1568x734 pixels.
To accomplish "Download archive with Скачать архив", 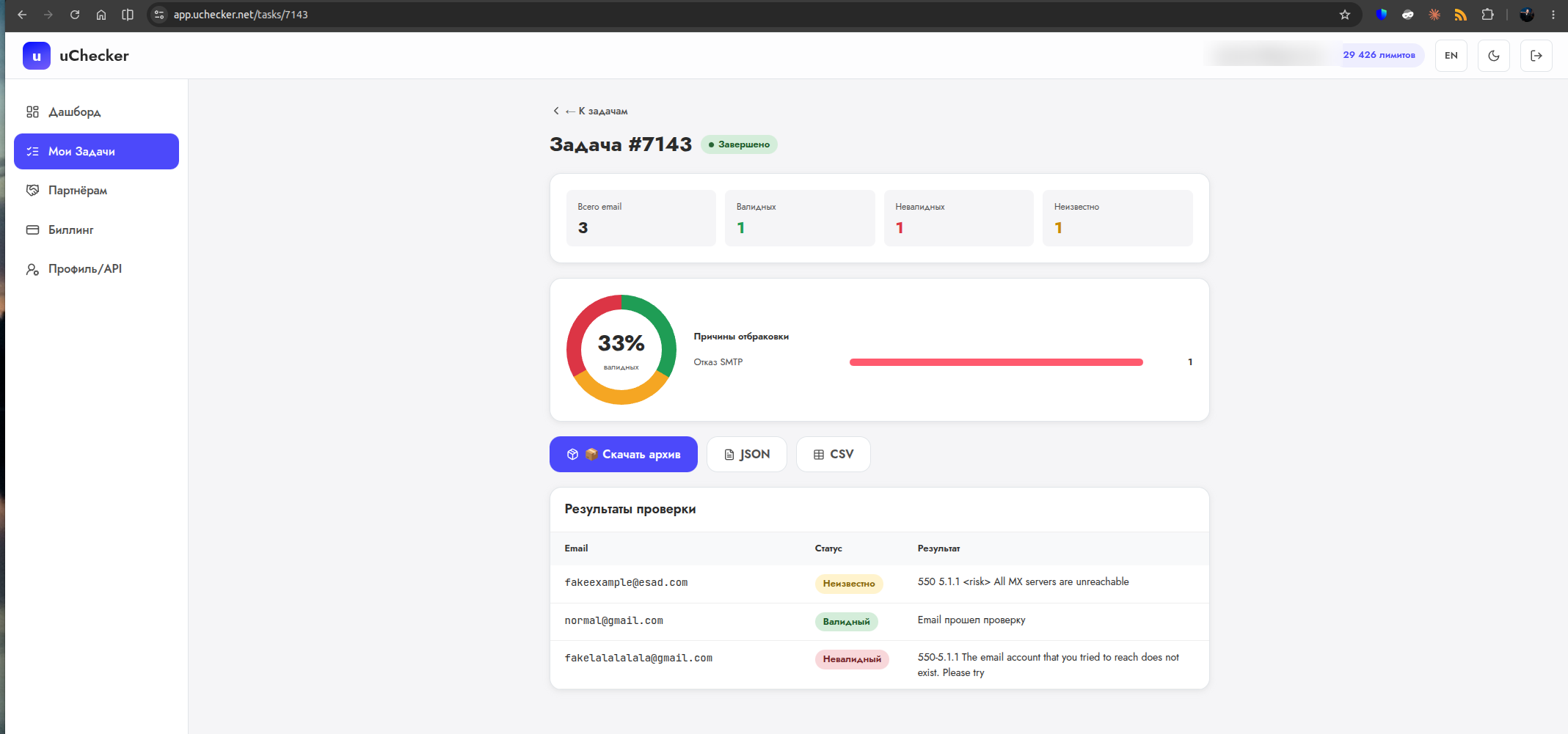I will (x=624, y=455).
